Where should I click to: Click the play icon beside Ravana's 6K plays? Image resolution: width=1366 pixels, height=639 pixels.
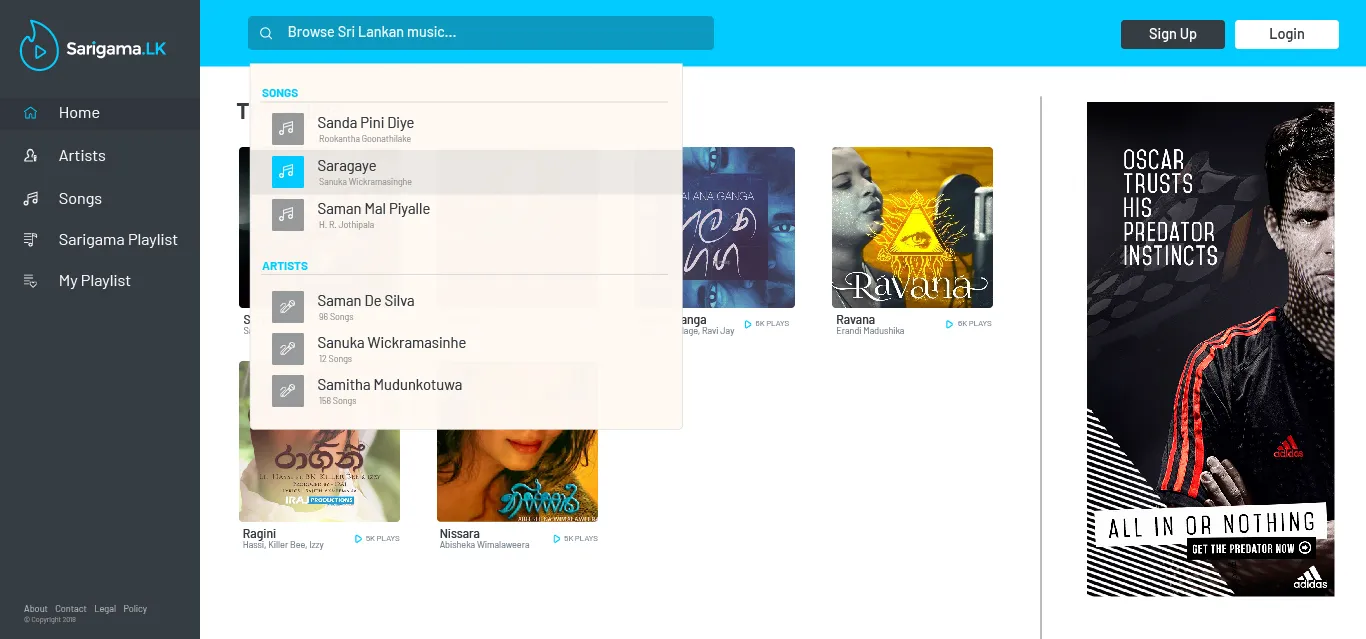tap(950, 324)
